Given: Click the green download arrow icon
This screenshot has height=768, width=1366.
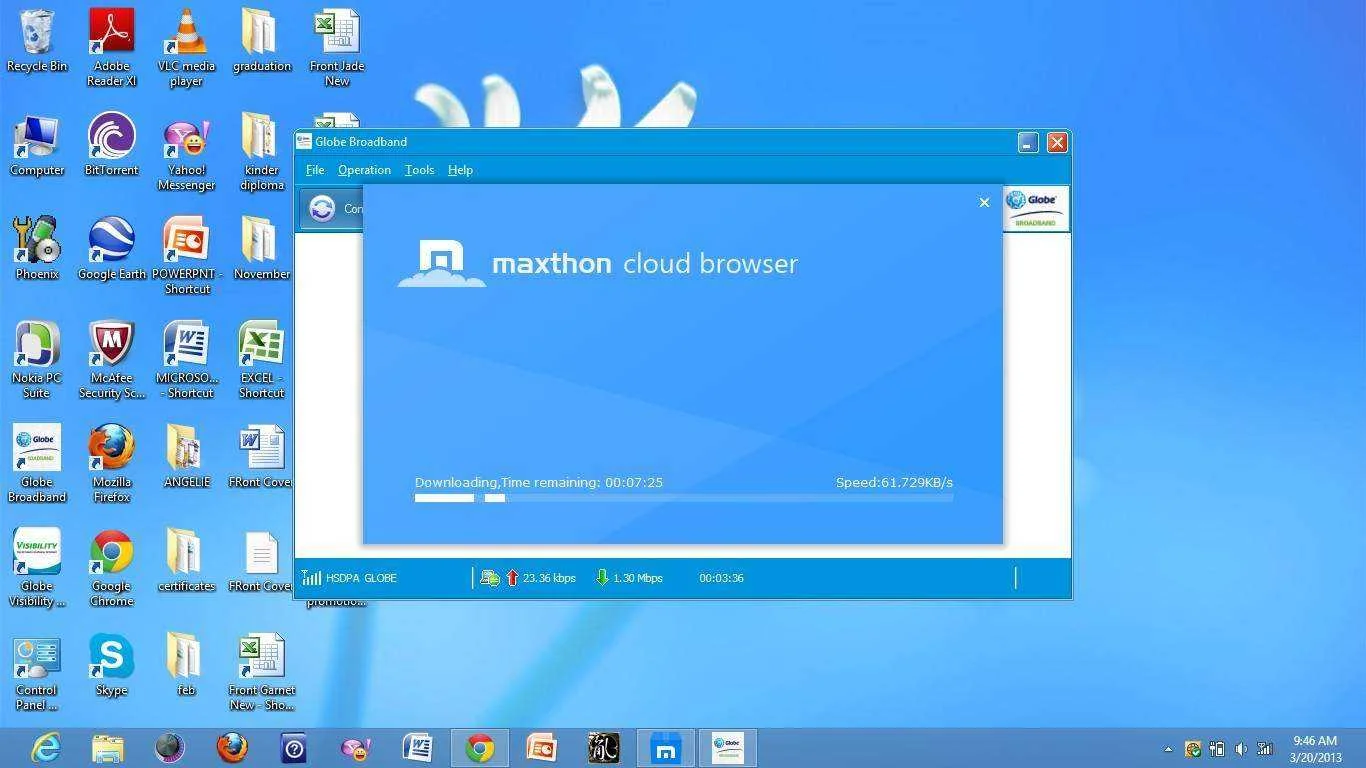Looking at the screenshot, I should click(x=602, y=578).
